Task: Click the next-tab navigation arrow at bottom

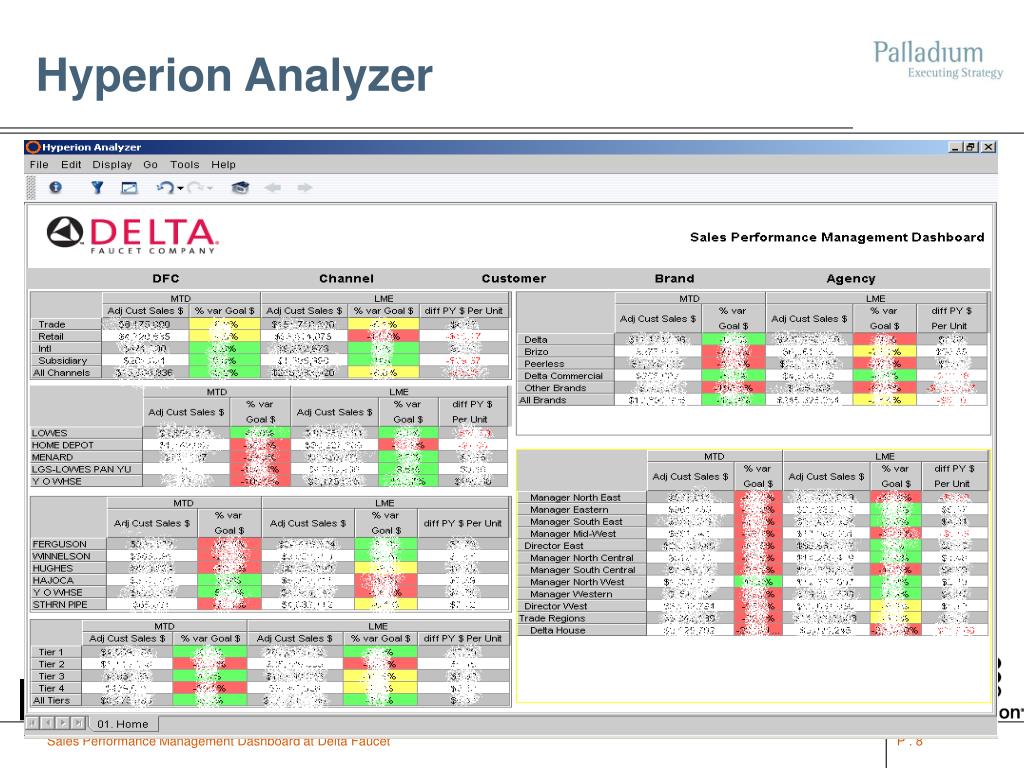Action: 63,723
